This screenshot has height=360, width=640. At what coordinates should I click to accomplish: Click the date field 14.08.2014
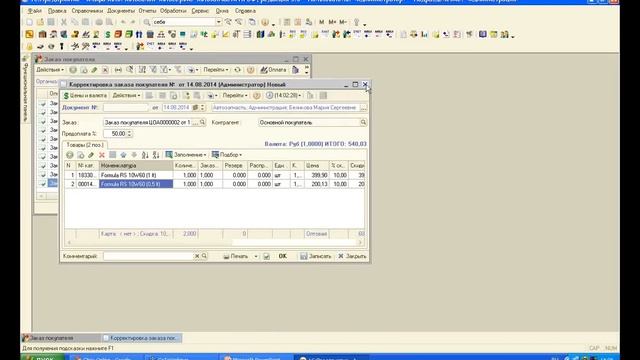176,108
